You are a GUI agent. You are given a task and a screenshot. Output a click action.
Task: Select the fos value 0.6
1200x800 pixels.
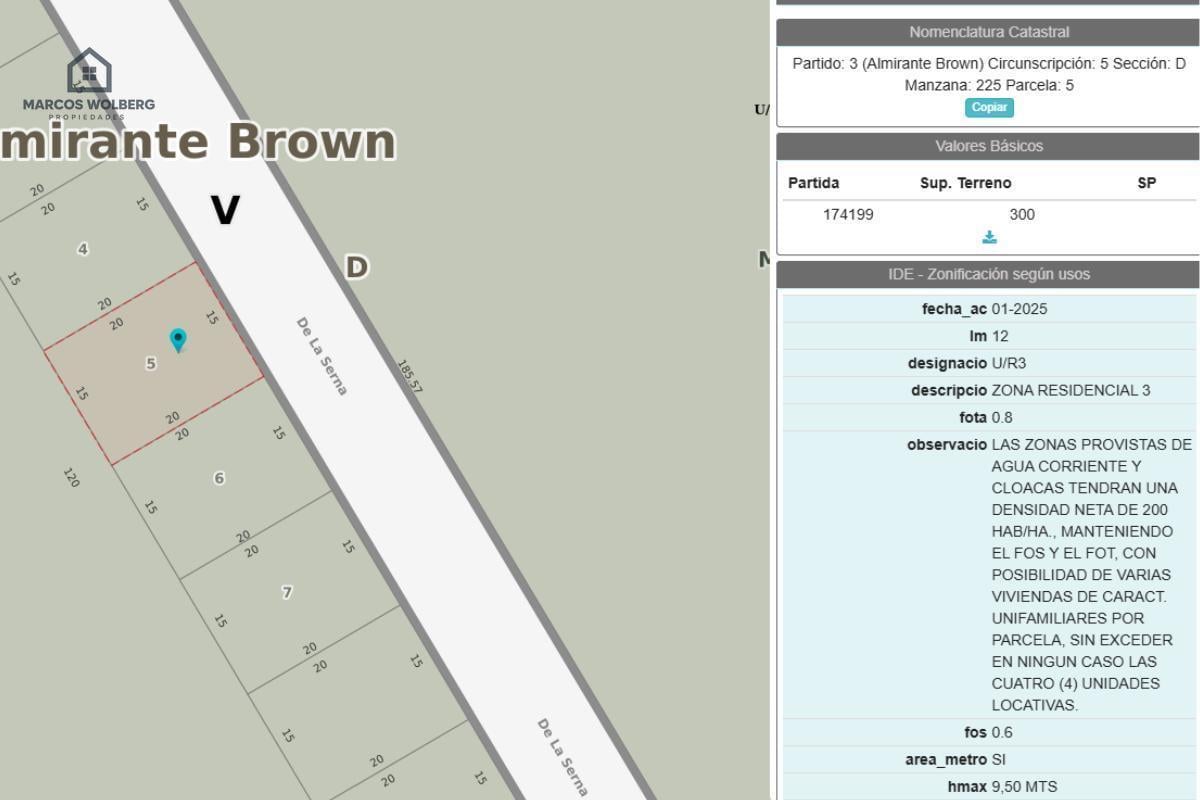point(1002,732)
